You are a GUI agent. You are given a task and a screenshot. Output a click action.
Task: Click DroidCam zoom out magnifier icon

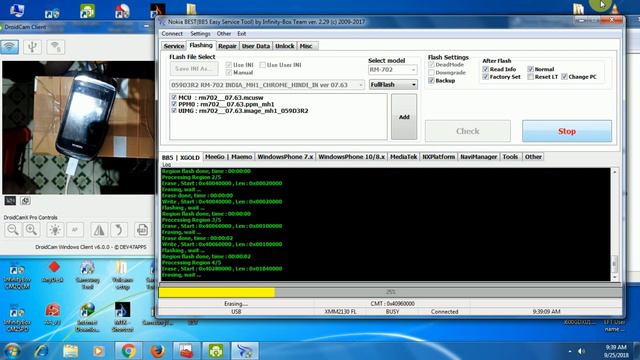12,230
